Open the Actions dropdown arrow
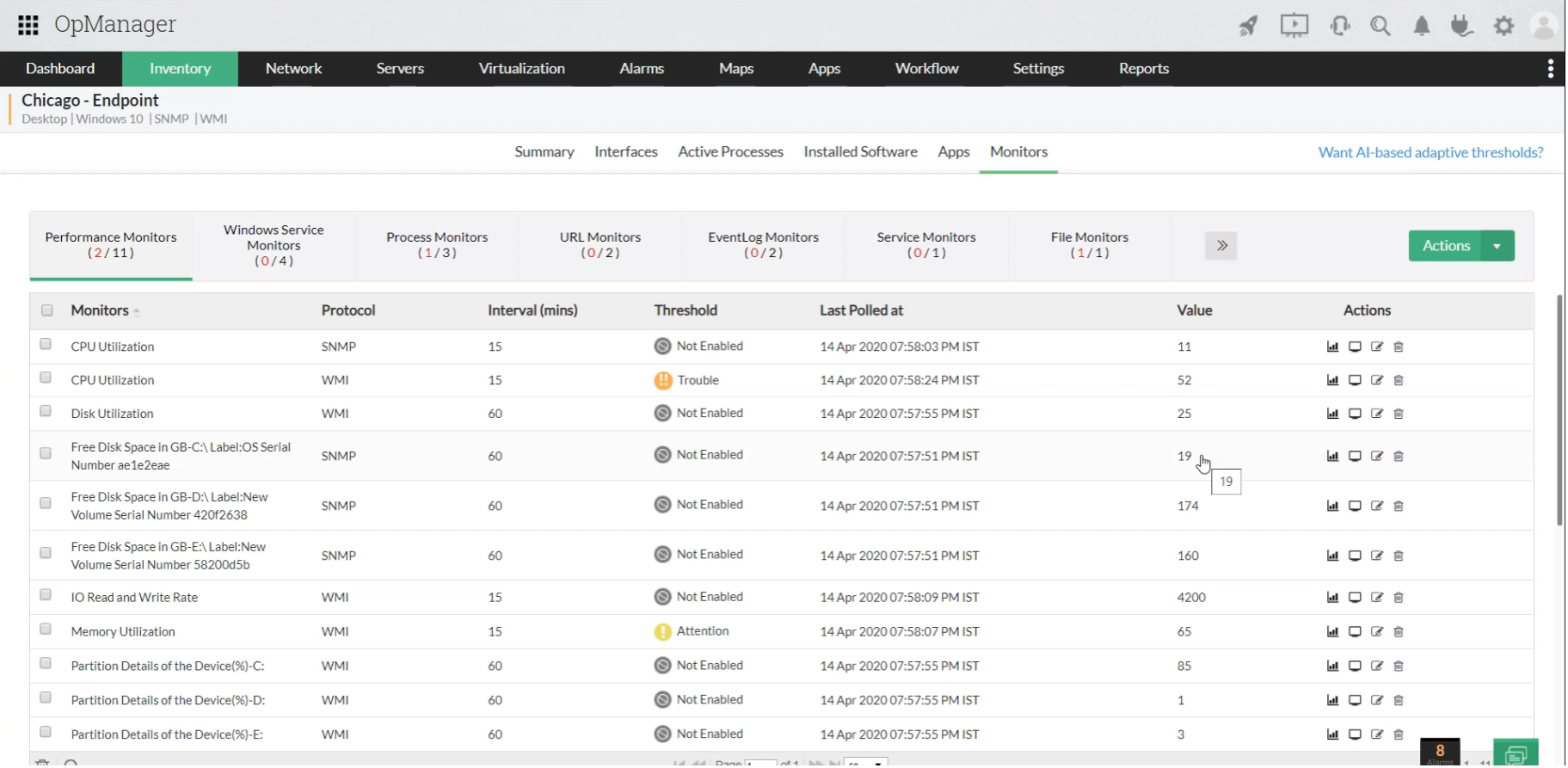The width and height of the screenshot is (1568, 768). pos(1497,246)
